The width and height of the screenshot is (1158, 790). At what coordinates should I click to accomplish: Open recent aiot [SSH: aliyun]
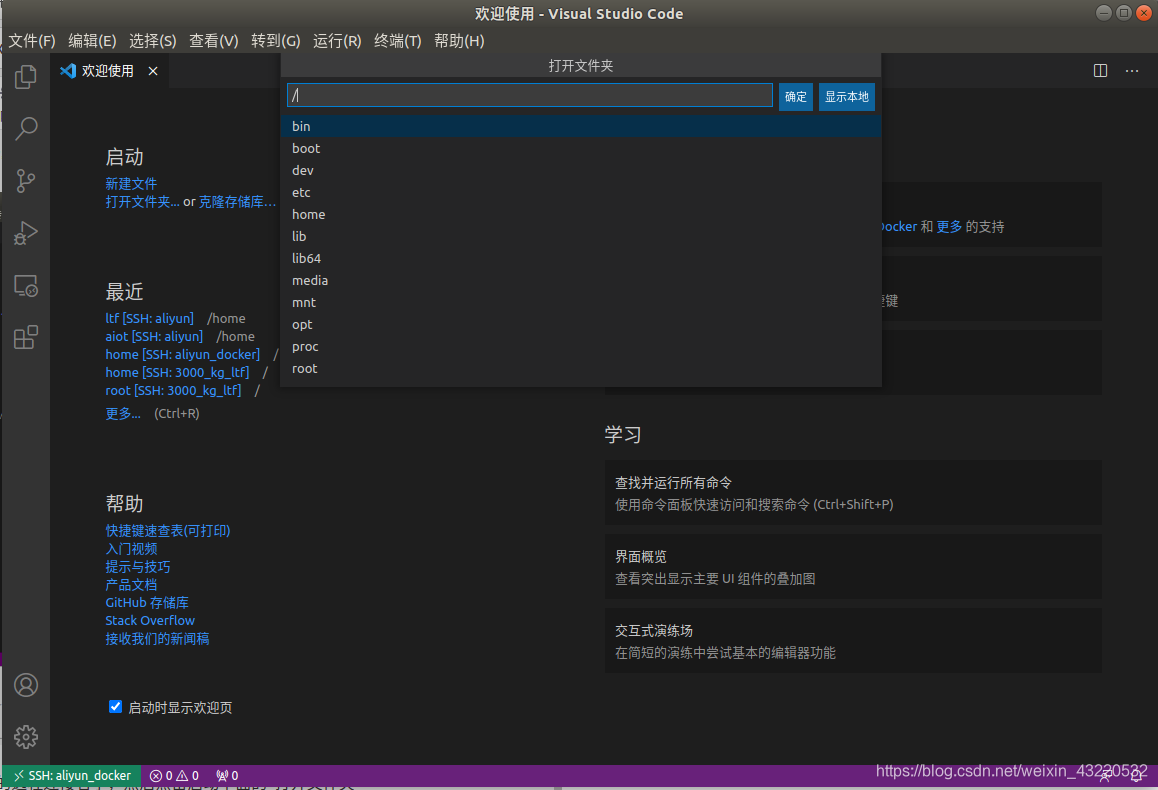pyautogui.click(x=154, y=336)
